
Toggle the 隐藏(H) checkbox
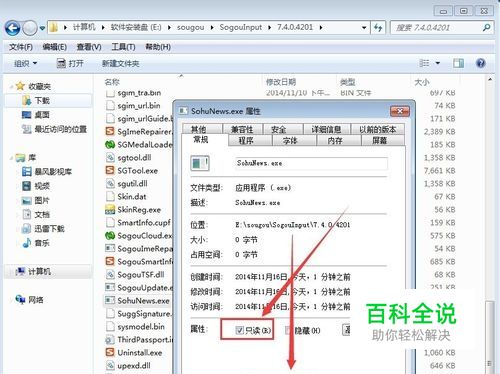point(288,330)
